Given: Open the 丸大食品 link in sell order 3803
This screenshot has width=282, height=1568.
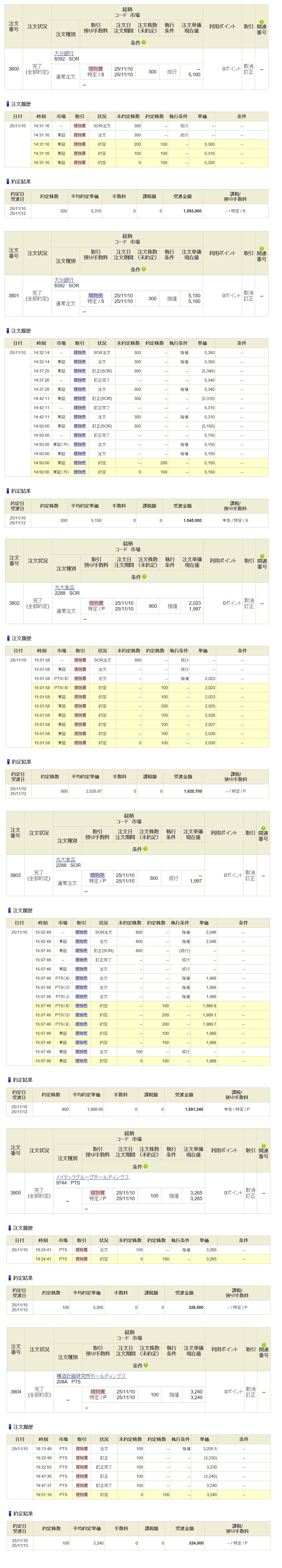Looking at the screenshot, I should pyautogui.click(x=65, y=859).
